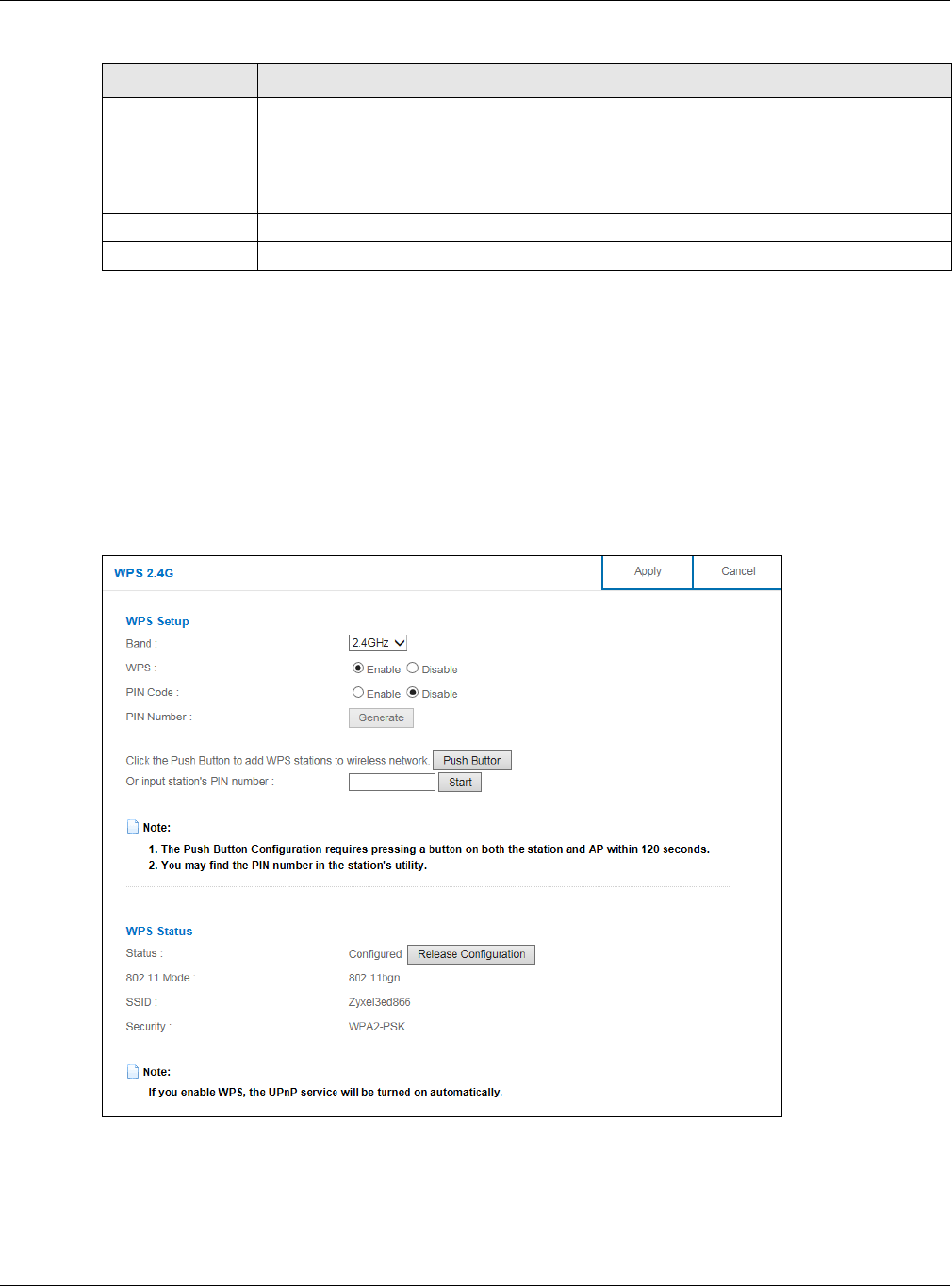
Task: Click the WPS Status heading
Action: pyautogui.click(x=159, y=931)
